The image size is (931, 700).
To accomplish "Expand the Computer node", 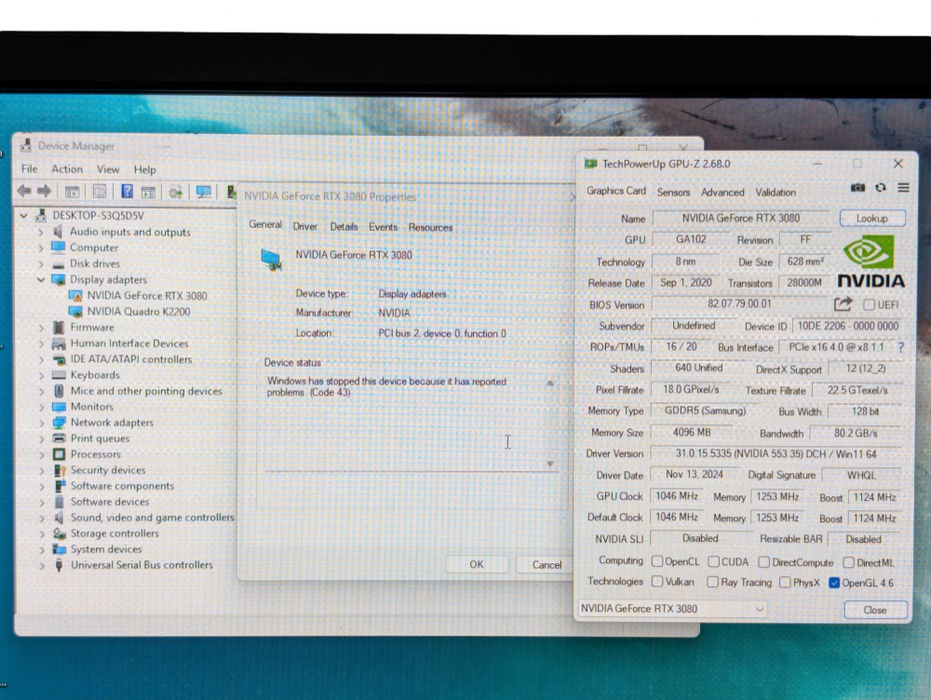I will tap(41, 248).
